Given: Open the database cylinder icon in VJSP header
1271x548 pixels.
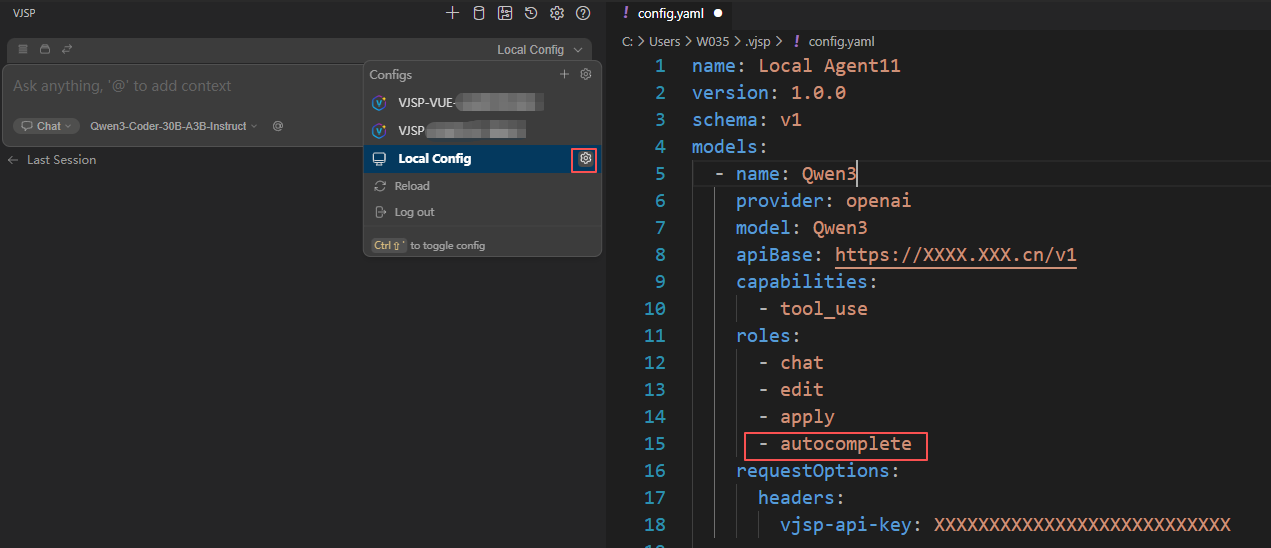Looking at the screenshot, I should click(x=478, y=13).
